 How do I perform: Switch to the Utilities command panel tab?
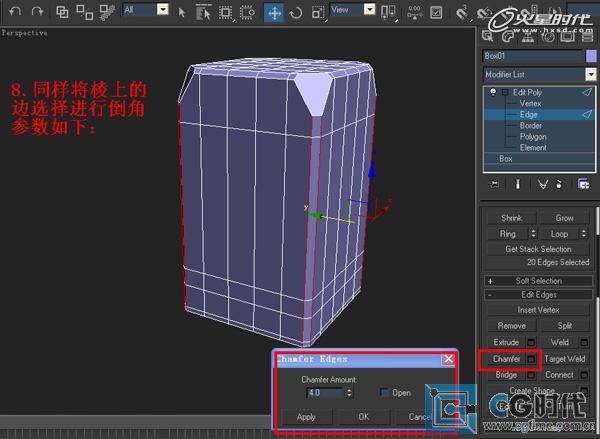click(587, 37)
